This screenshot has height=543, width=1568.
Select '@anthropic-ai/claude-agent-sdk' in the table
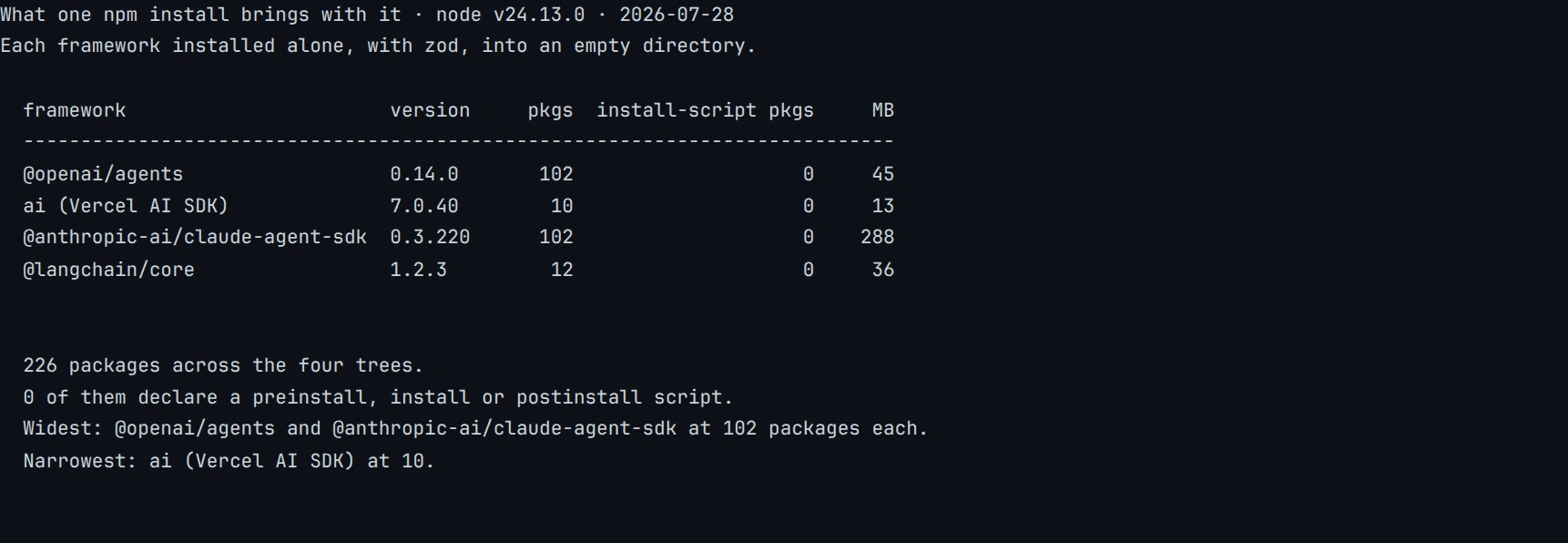[x=195, y=237]
